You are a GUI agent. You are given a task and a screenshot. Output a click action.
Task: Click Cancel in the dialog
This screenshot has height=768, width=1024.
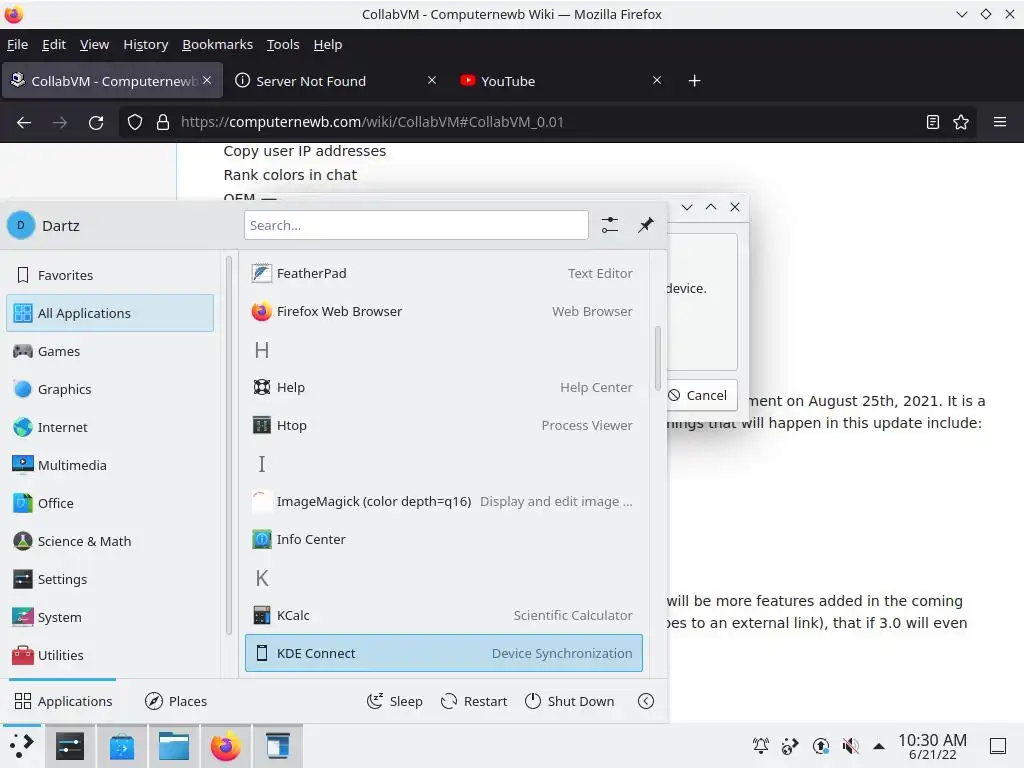pos(701,395)
